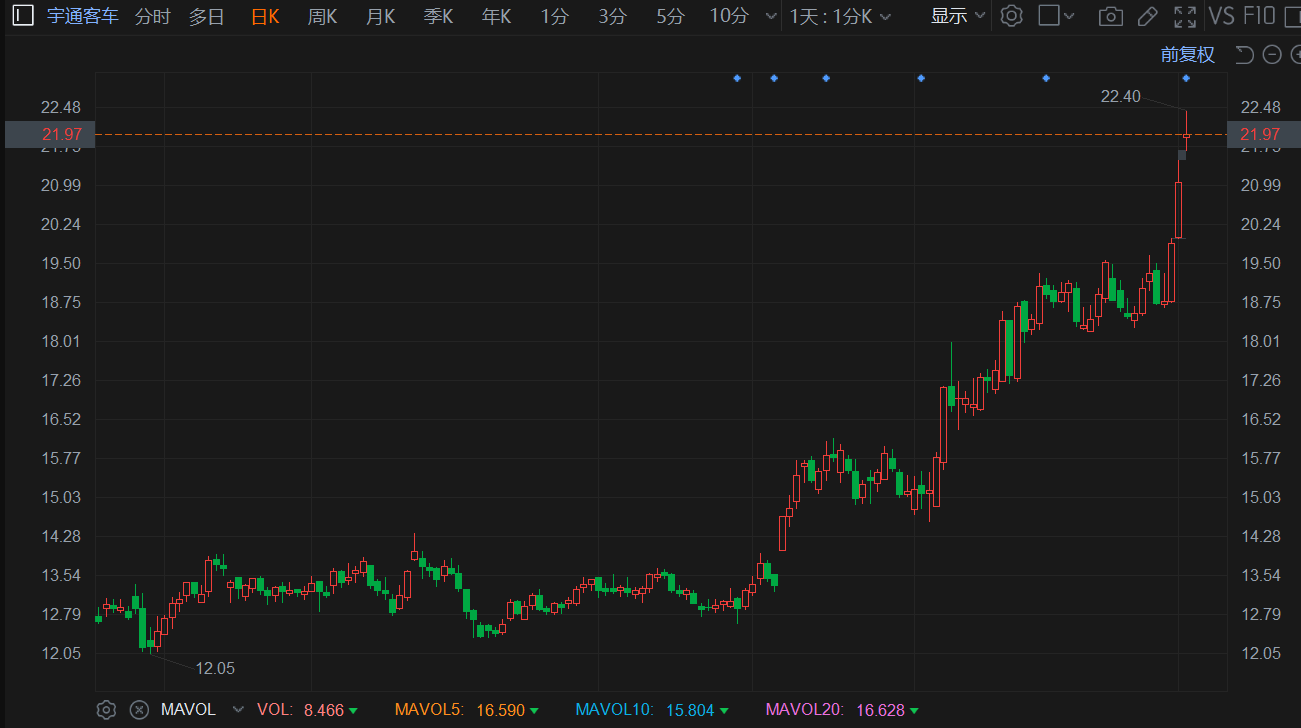Image resolution: width=1301 pixels, height=728 pixels.
Task: Expand the 显示 display dropdown
Action: pyautogui.click(x=958, y=16)
